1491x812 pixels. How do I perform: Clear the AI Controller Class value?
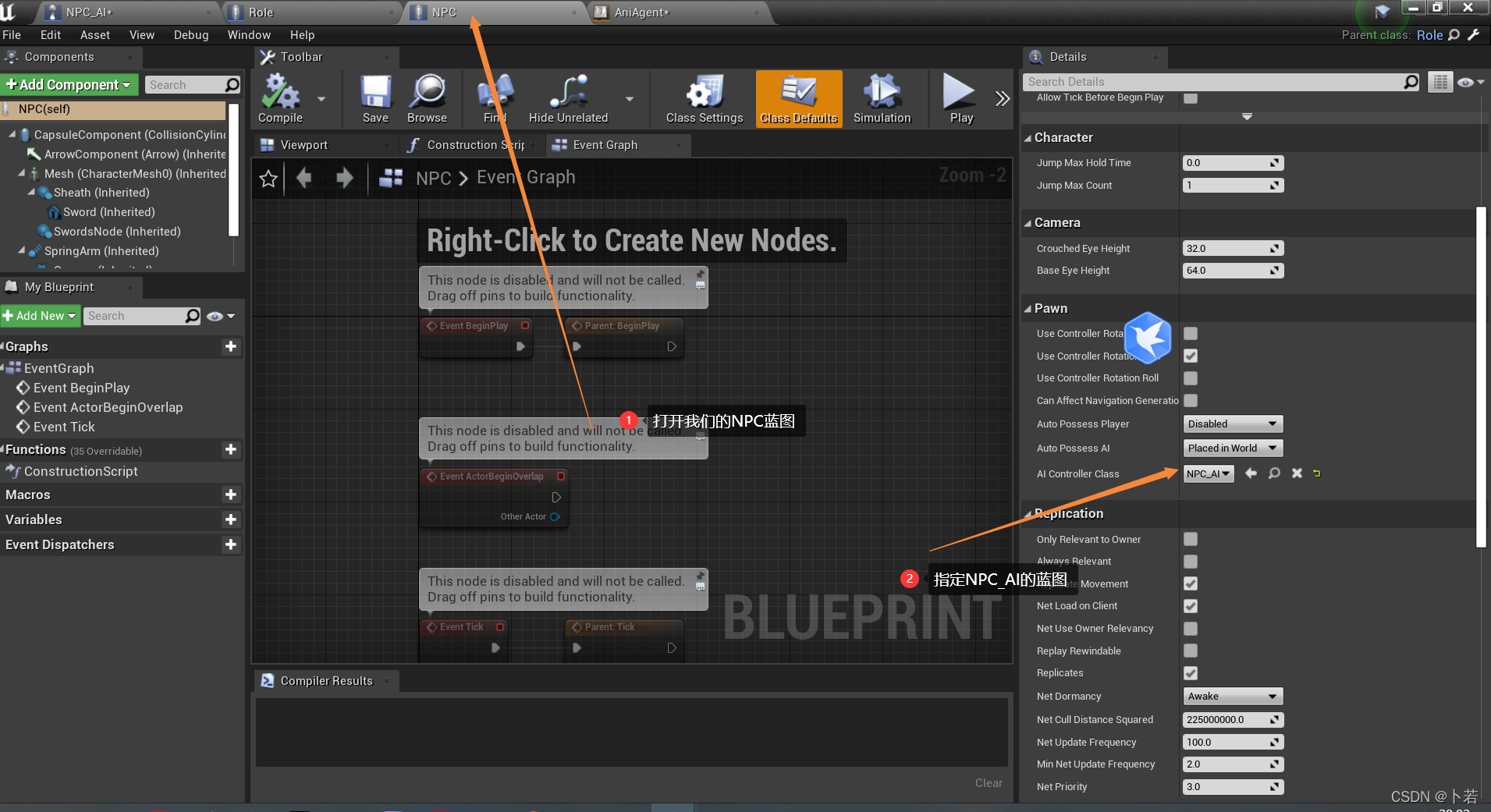click(x=1297, y=473)
